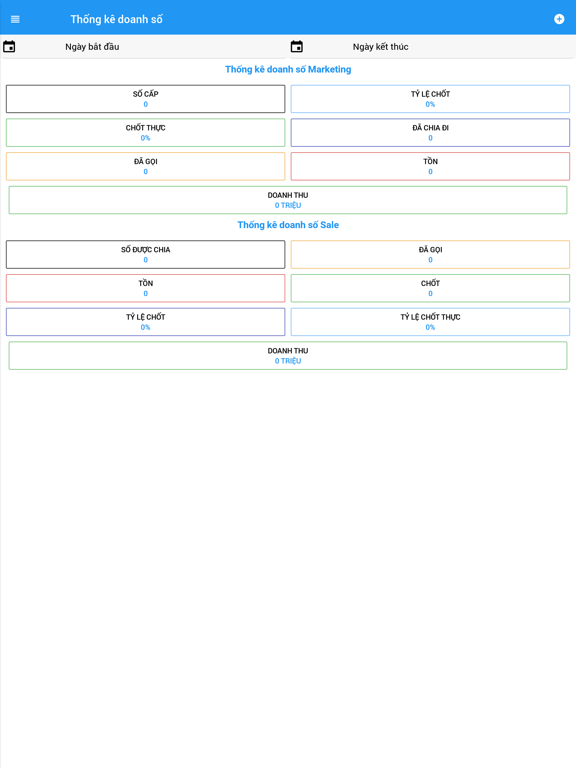The width and height of the screenshot is (576, 768).
Task: Open the hamburger navigation menu
Action: click(x=15, y=19)
